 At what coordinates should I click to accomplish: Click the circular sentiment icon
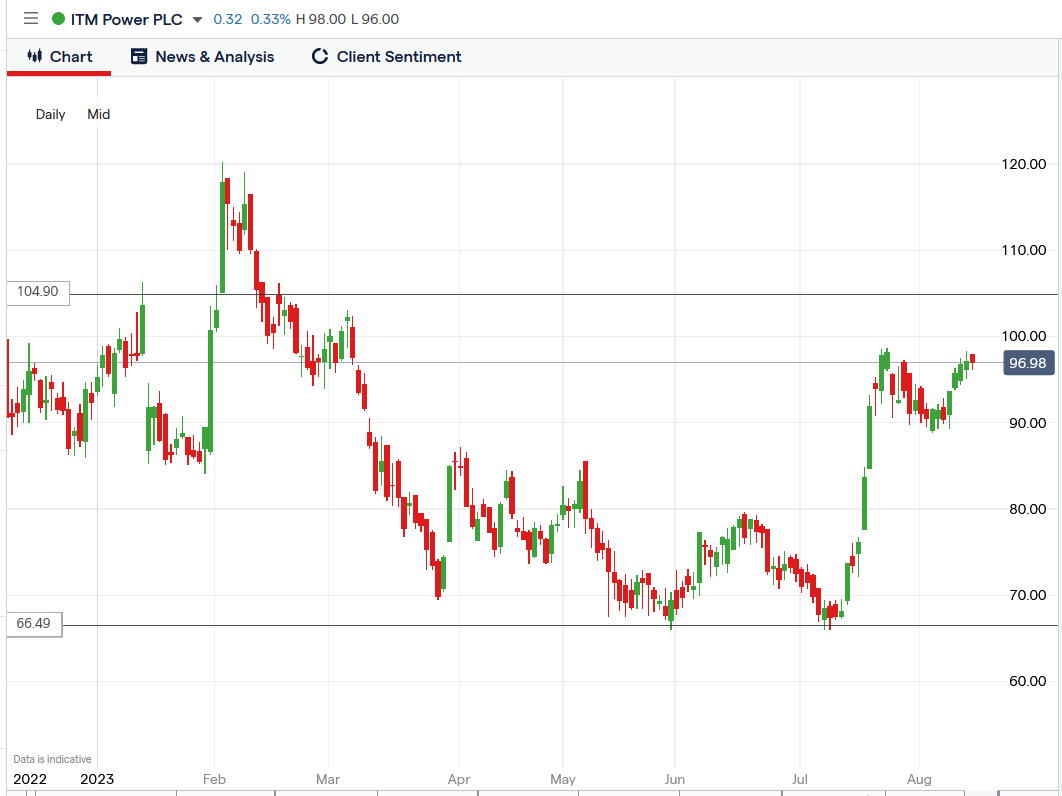(x=320, y=56)
